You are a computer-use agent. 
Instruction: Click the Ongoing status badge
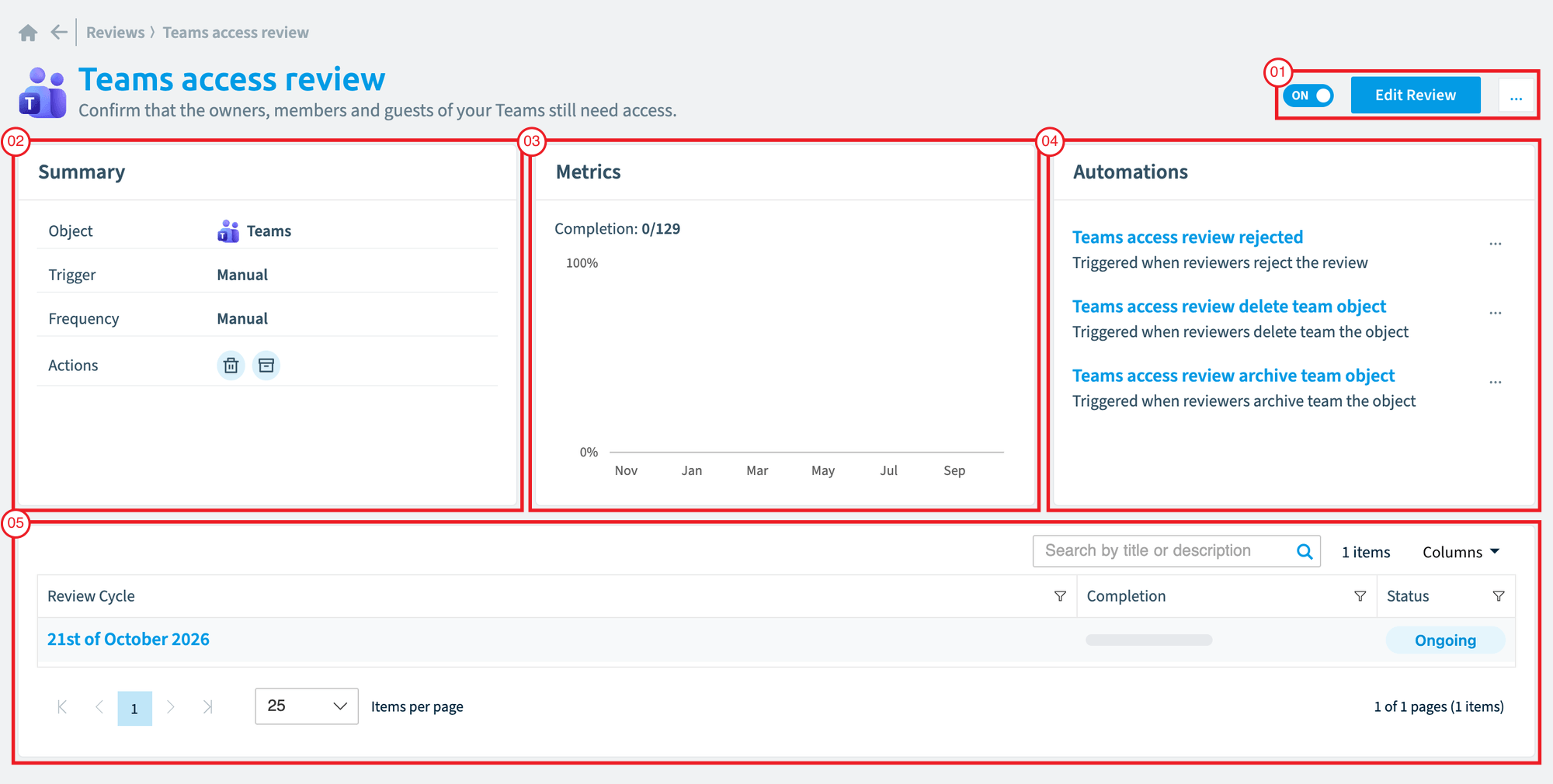1445,640
